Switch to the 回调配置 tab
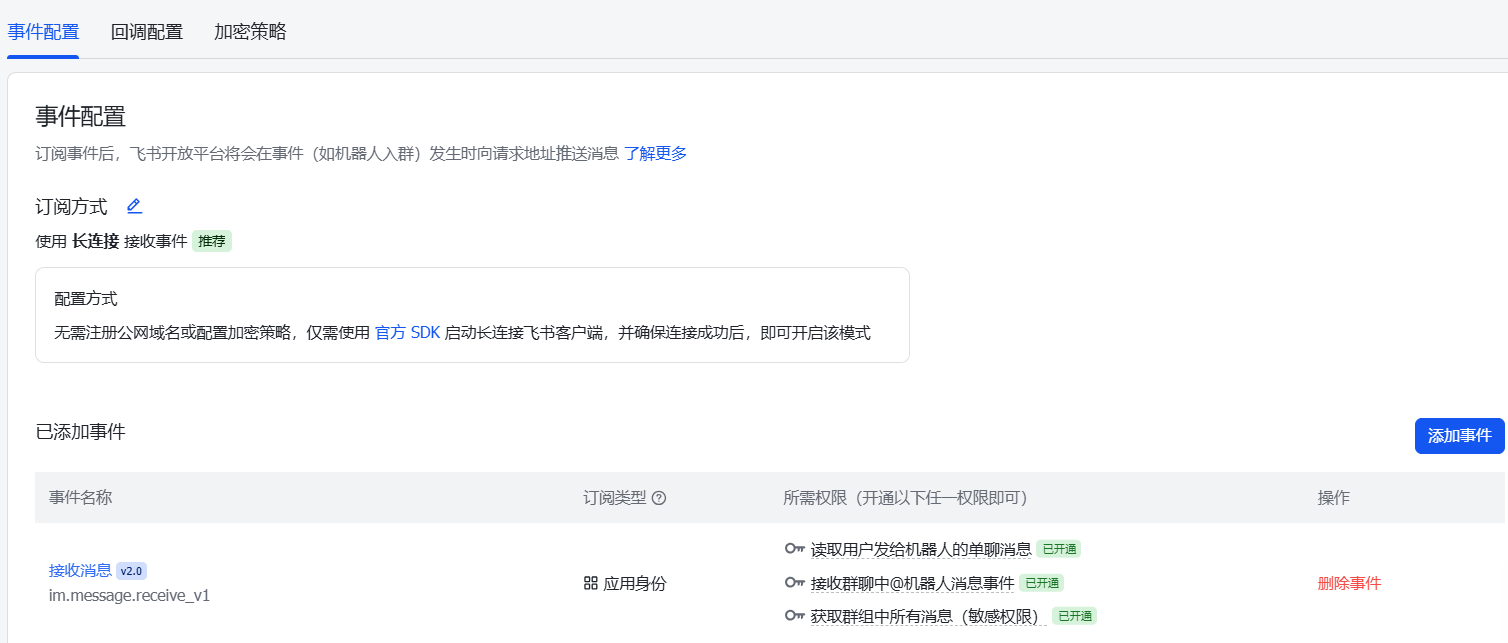This screenshot has height=643, width=1508. (x=146, y=31)
